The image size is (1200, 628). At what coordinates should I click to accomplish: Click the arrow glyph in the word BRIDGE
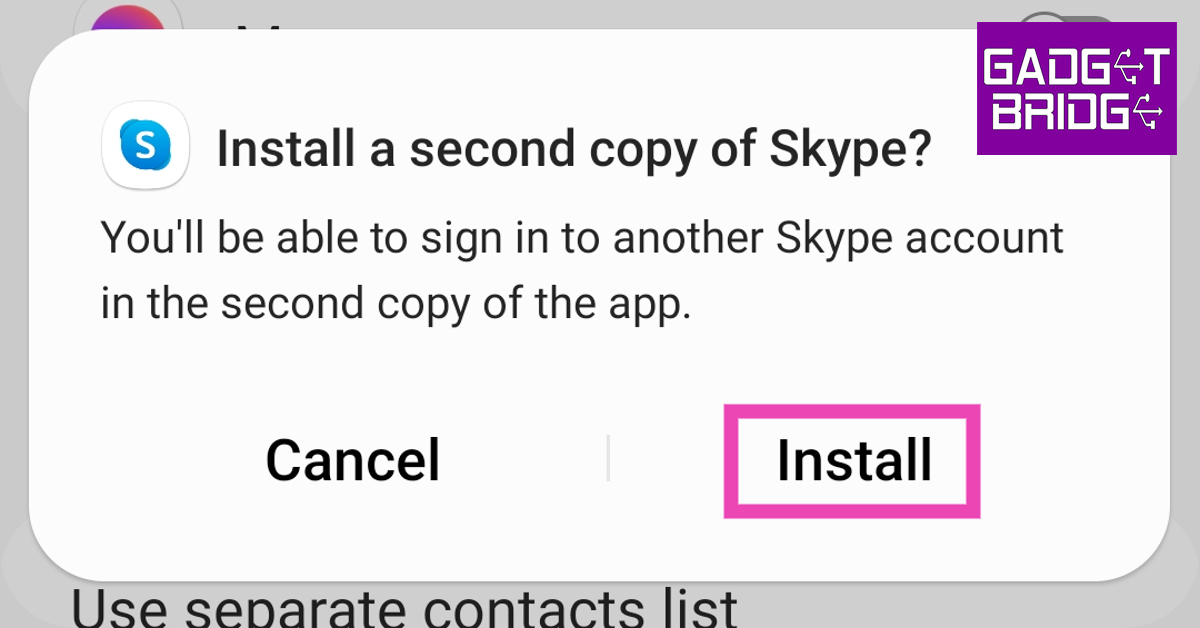[1150, 112]
